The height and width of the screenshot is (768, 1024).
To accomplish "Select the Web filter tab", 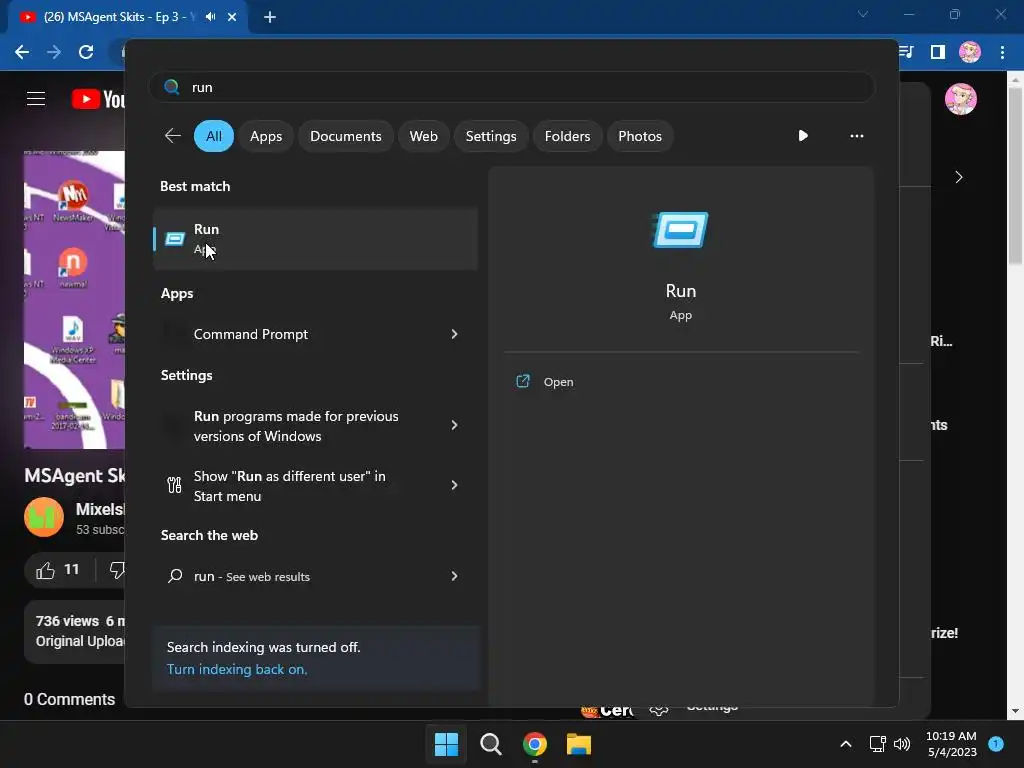I will [x=423, y=136].
